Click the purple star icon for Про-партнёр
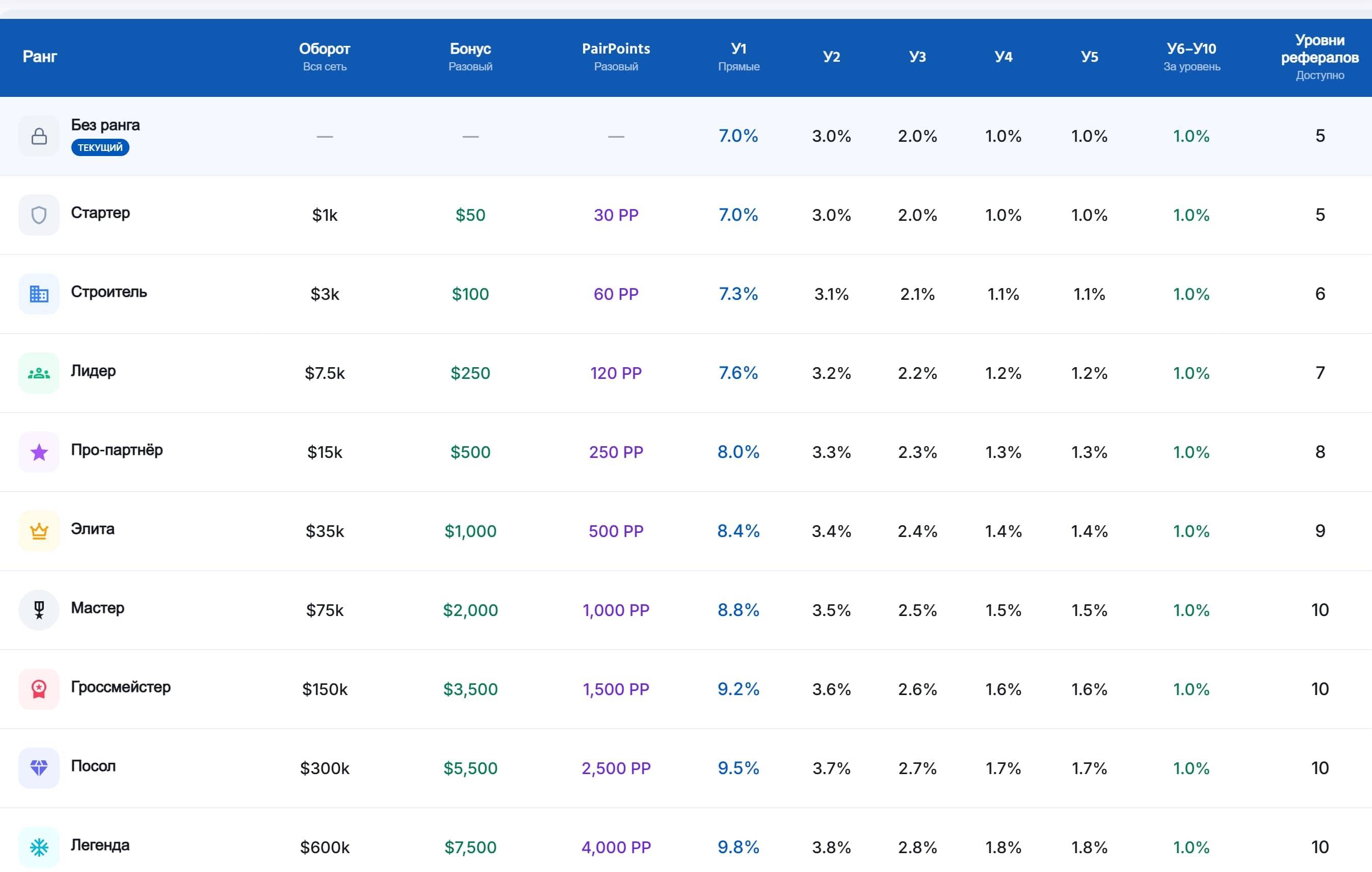 pos(39,452)
